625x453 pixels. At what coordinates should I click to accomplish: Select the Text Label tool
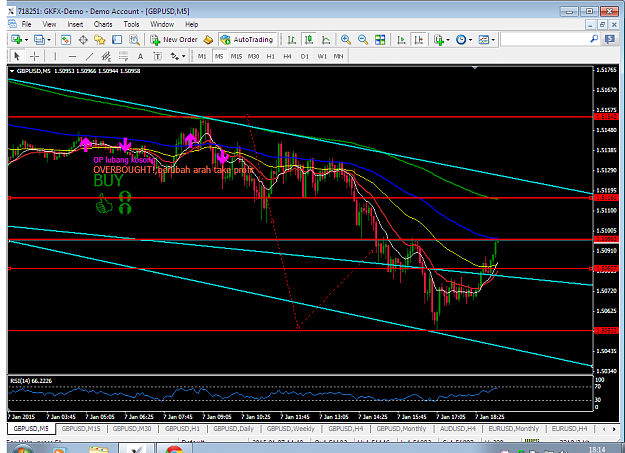tap(157, 56)
